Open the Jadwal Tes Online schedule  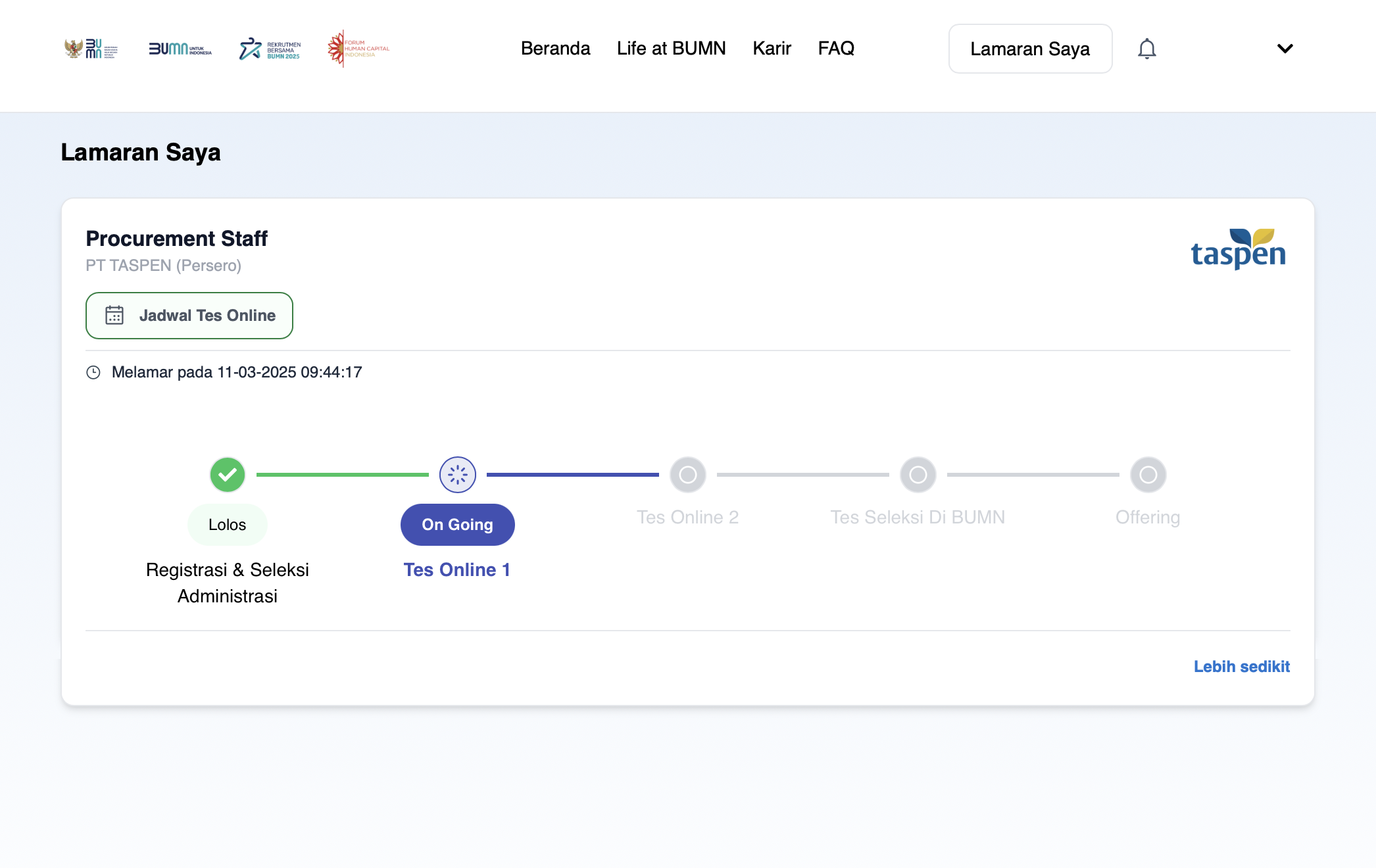(x=189, y=316)
